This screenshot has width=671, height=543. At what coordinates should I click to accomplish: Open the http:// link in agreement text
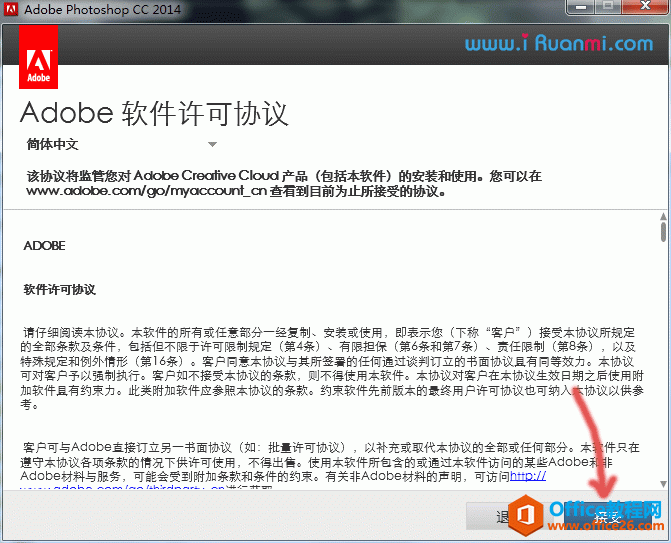(528, 476)
